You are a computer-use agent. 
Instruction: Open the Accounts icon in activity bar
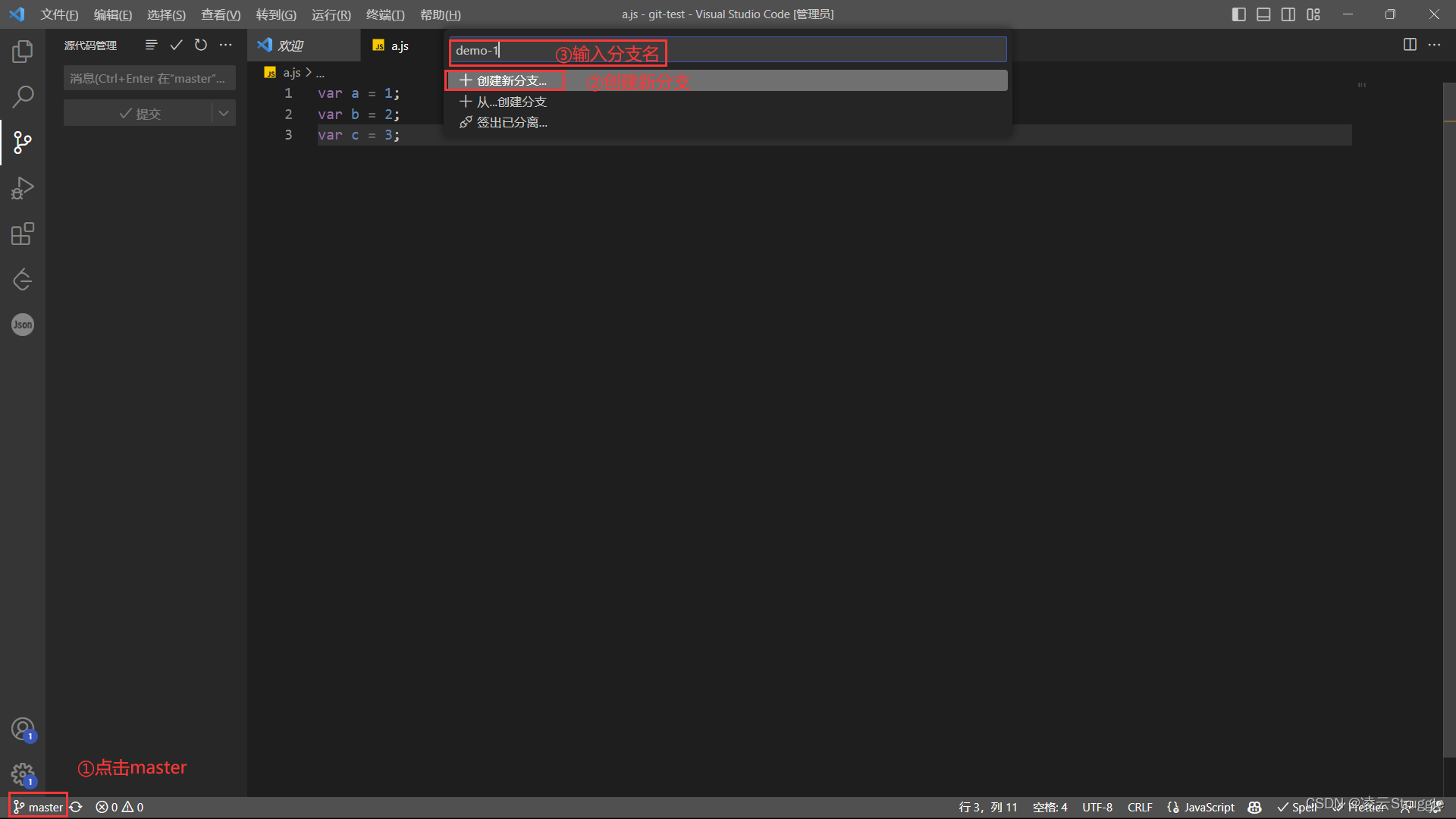click(23, 730)
